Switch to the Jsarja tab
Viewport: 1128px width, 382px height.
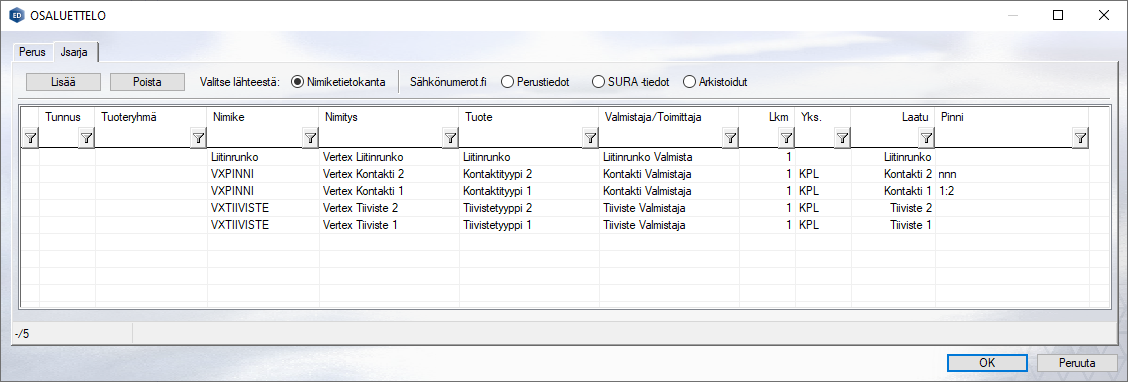click(x=75, y=52)
